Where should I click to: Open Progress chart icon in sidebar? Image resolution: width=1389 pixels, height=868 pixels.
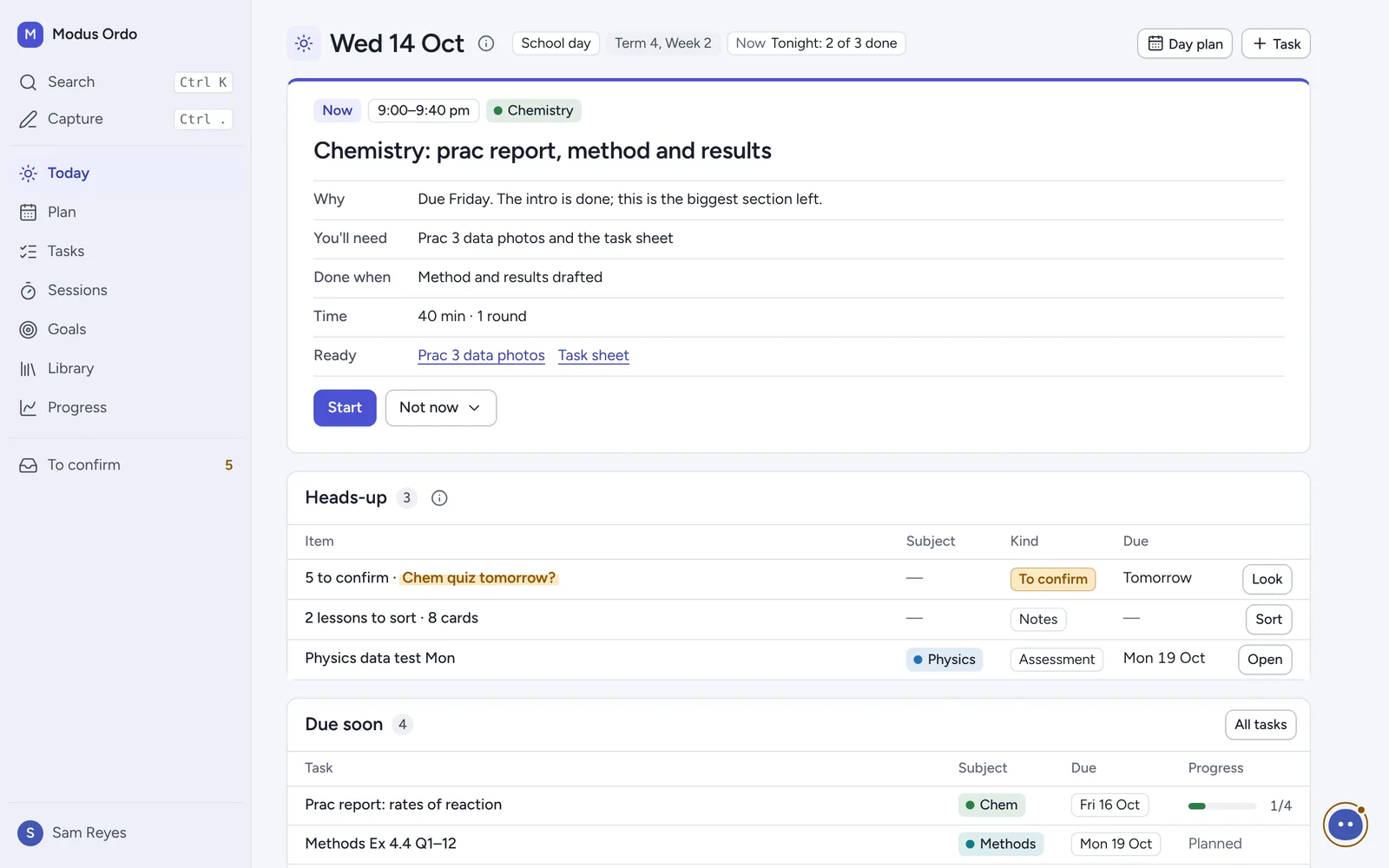click(29, 408)
